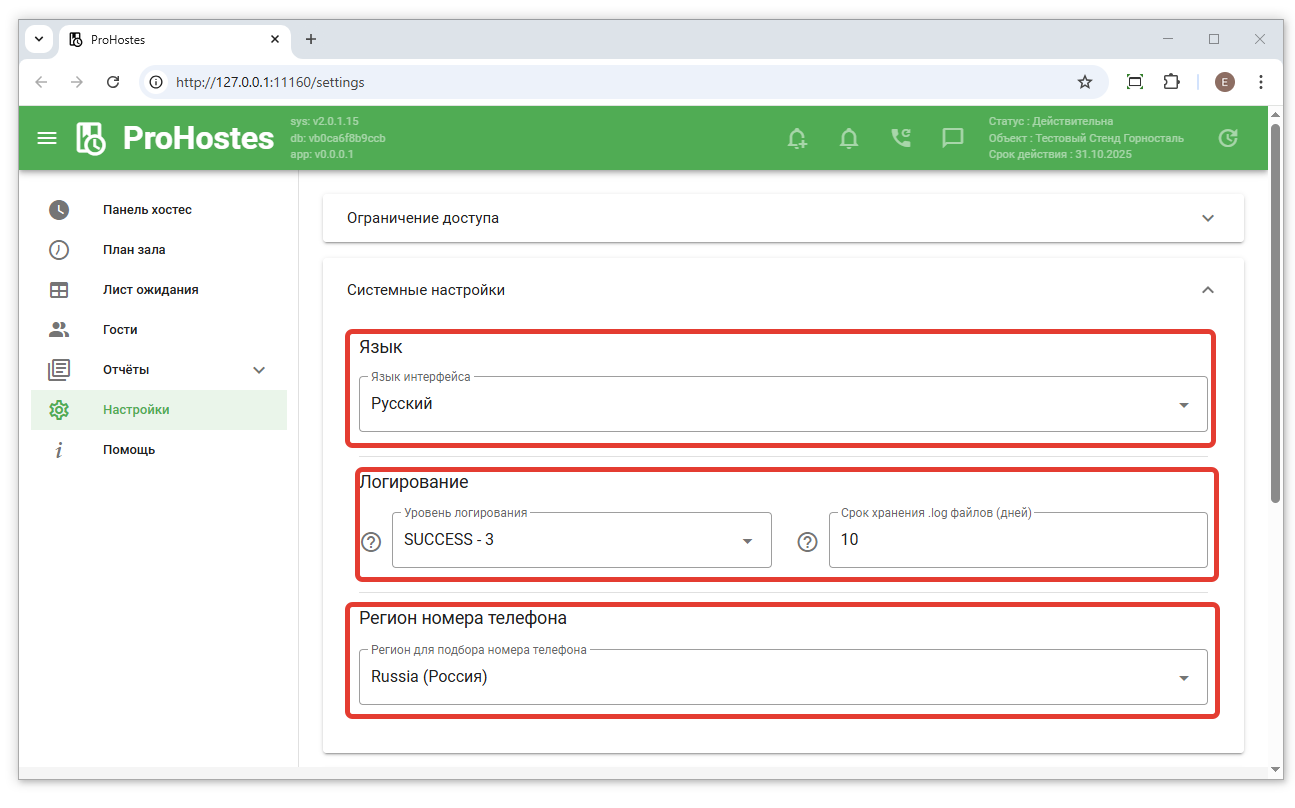The width and height of the screenshot is (1295, 808).
Task: Go to Панель хостес
Action: (147, 210)
